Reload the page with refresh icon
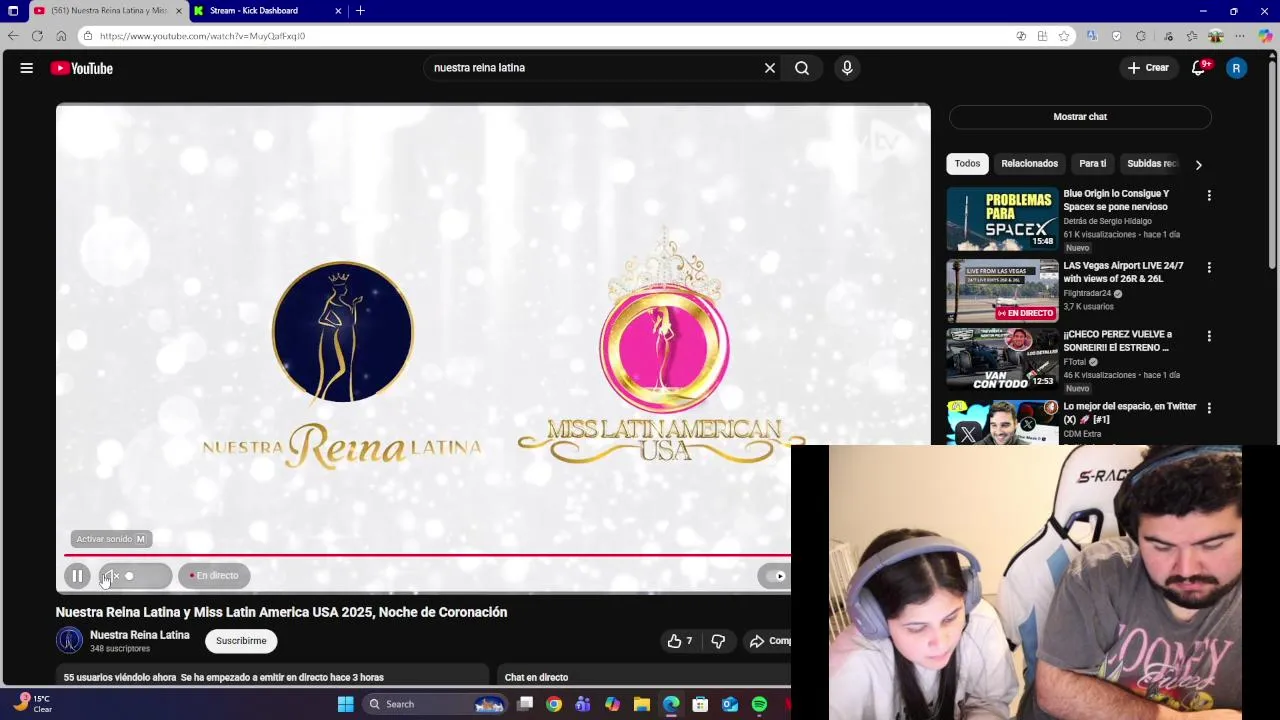Viewport: 1280px width, 720px height. [37, 36]
